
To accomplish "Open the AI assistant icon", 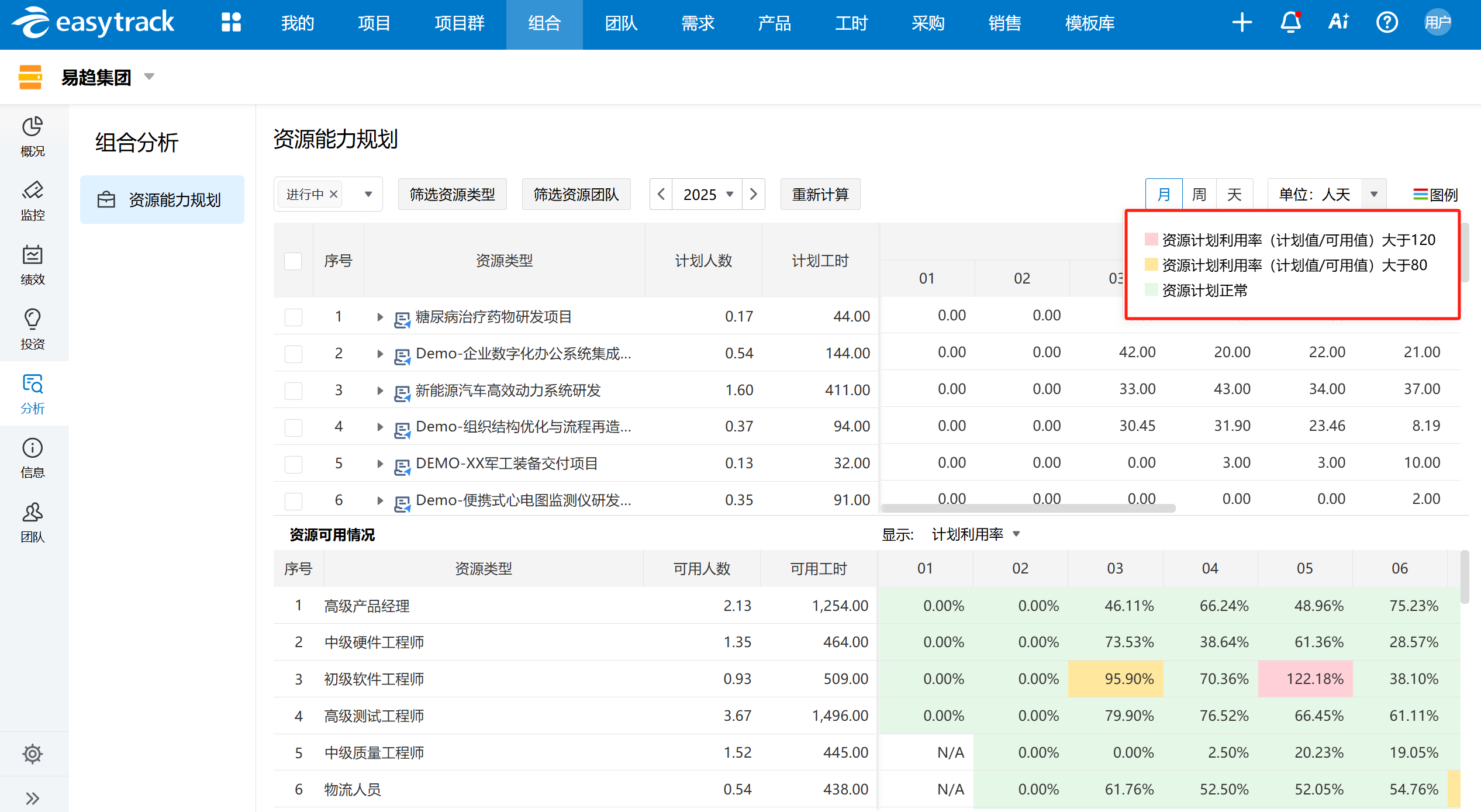I will pyautogui.click(x=1338, y=23).
